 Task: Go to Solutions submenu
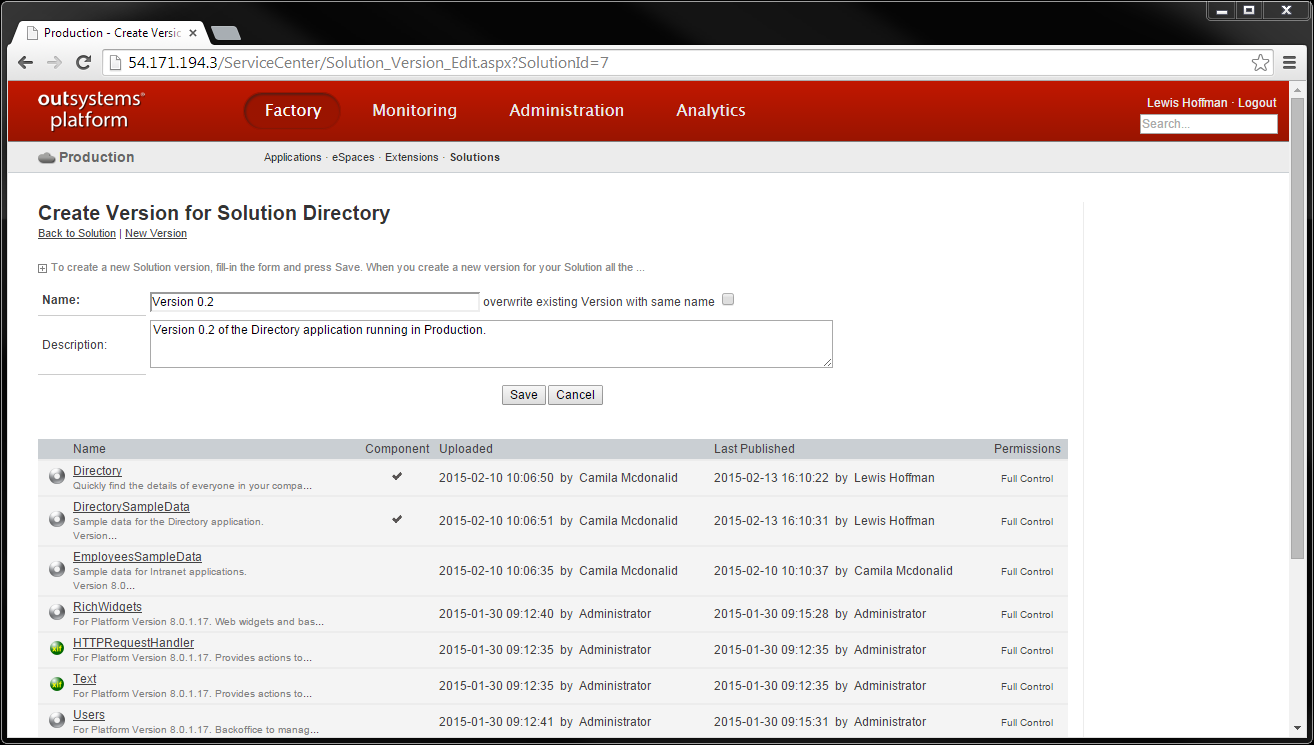coord(475,157)
